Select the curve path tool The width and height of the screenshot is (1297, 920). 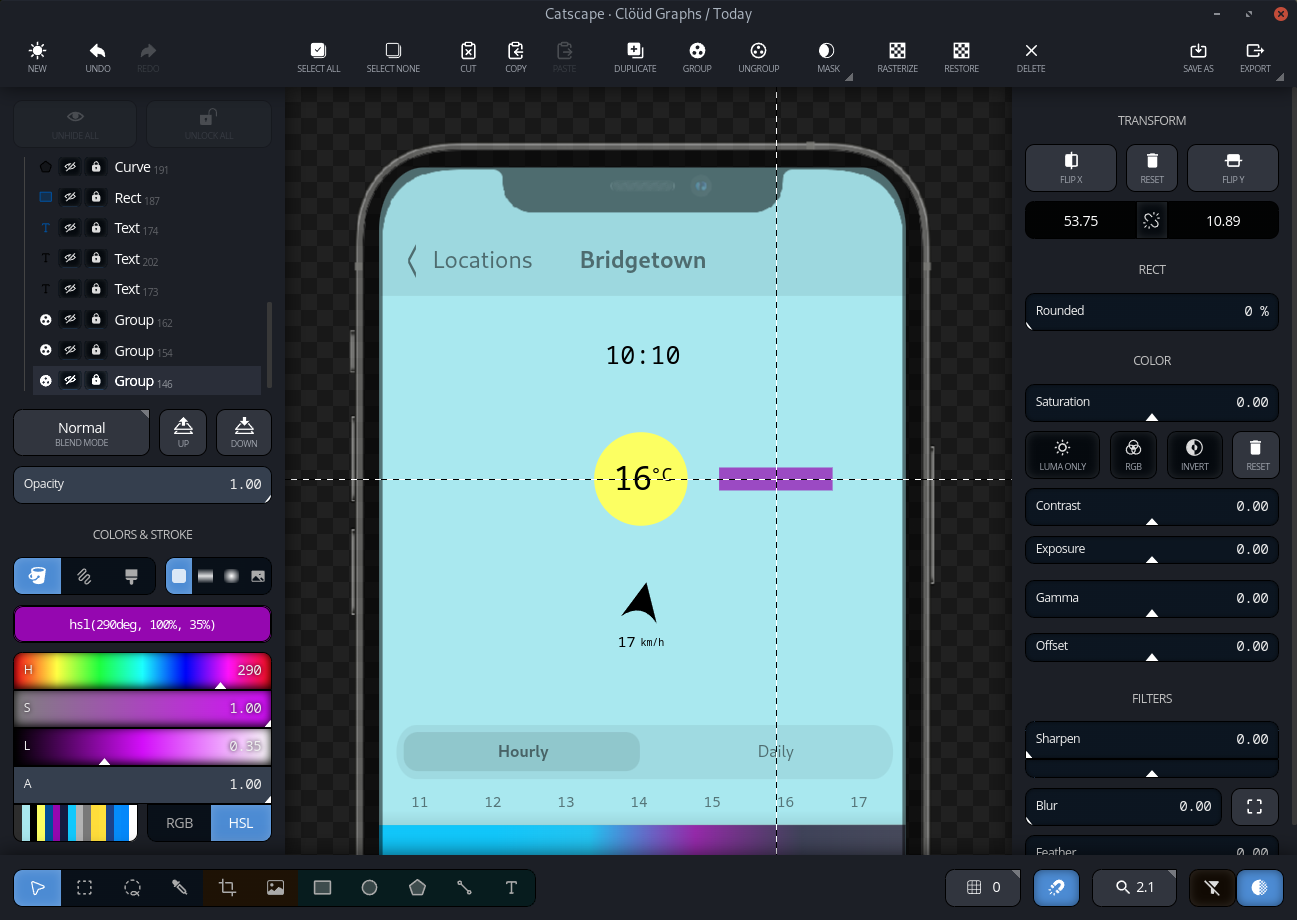(x=464, y=888)
